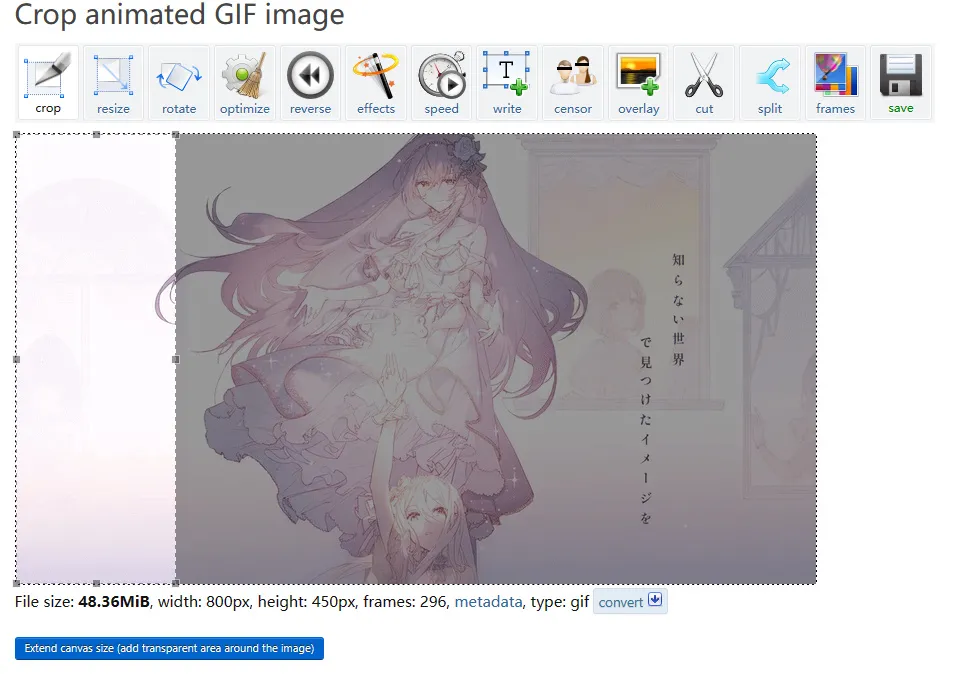Click the bottom-left crop selection handle

pyautogui.click(x=16, y=583)
